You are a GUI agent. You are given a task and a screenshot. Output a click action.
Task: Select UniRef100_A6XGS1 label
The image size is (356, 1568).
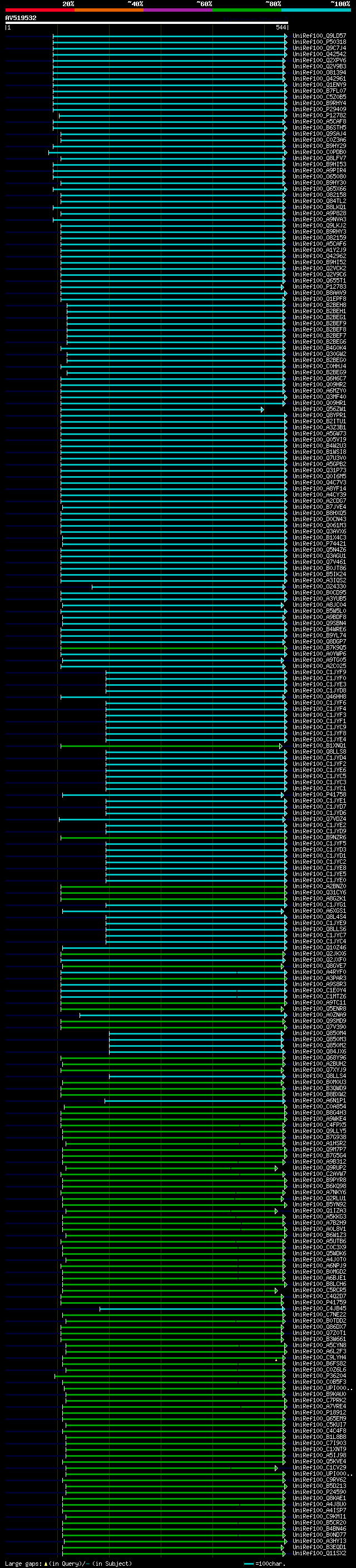coord(319,911)
